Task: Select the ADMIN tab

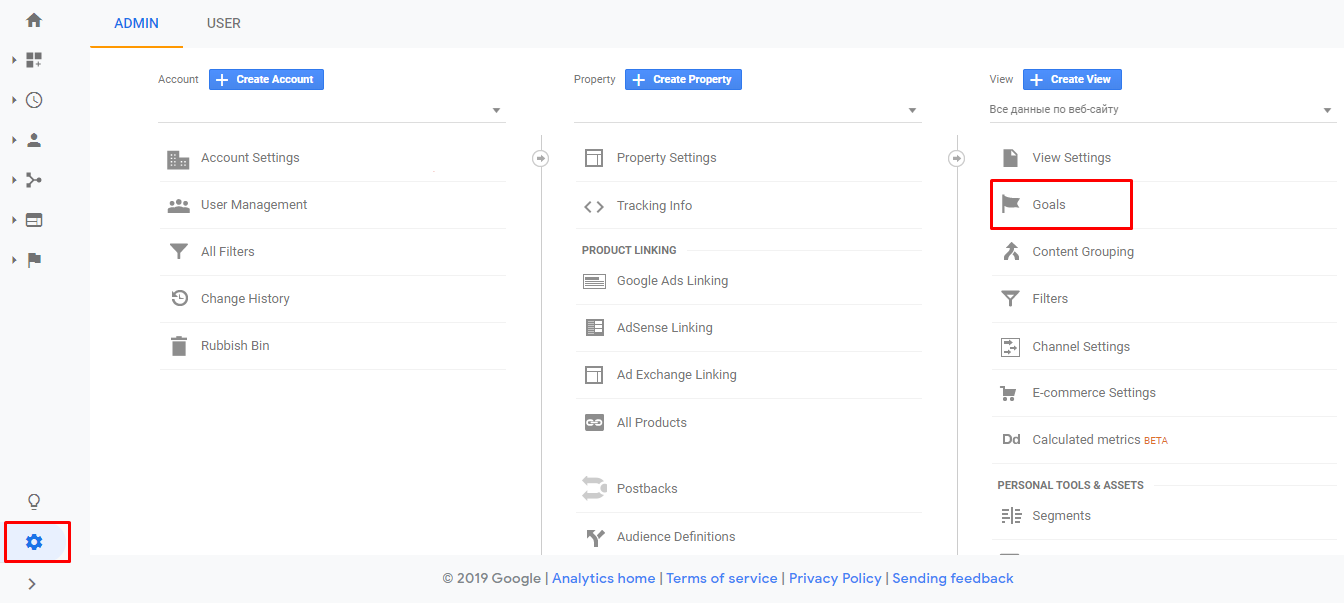Action: tap(136, 23)
